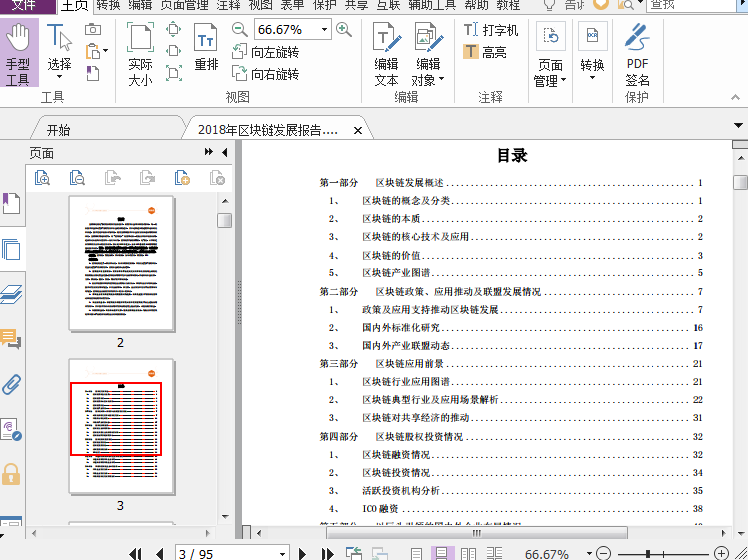
Task: Zoom in with the plus magnifier icon
Action: point(343,30)
